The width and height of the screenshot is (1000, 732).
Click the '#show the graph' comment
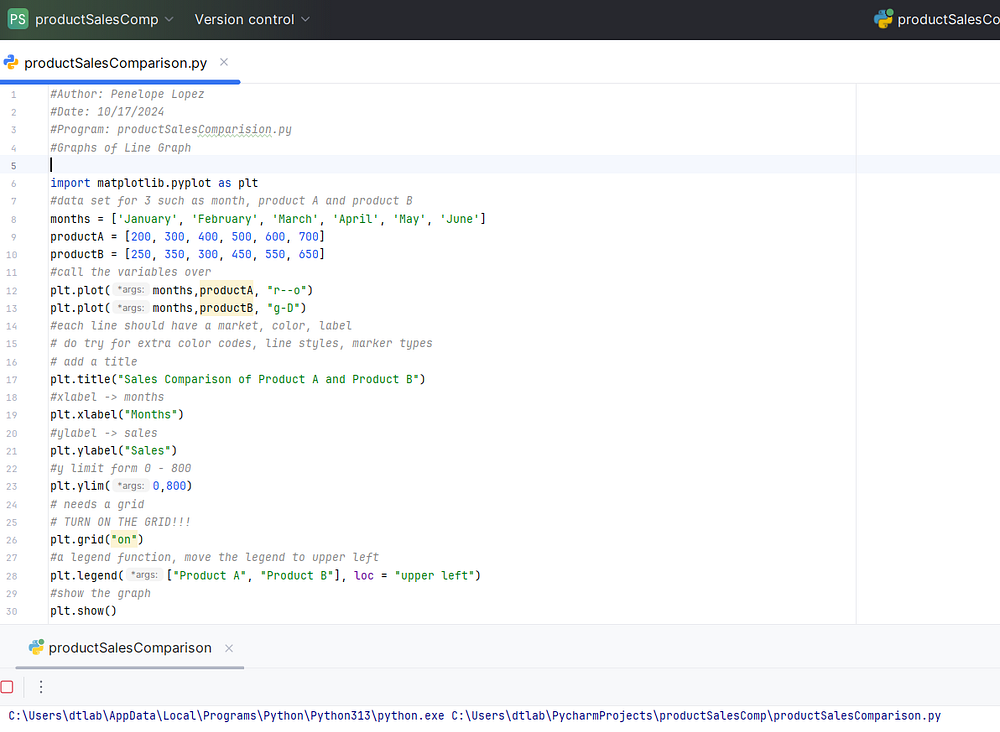(101, 593)
